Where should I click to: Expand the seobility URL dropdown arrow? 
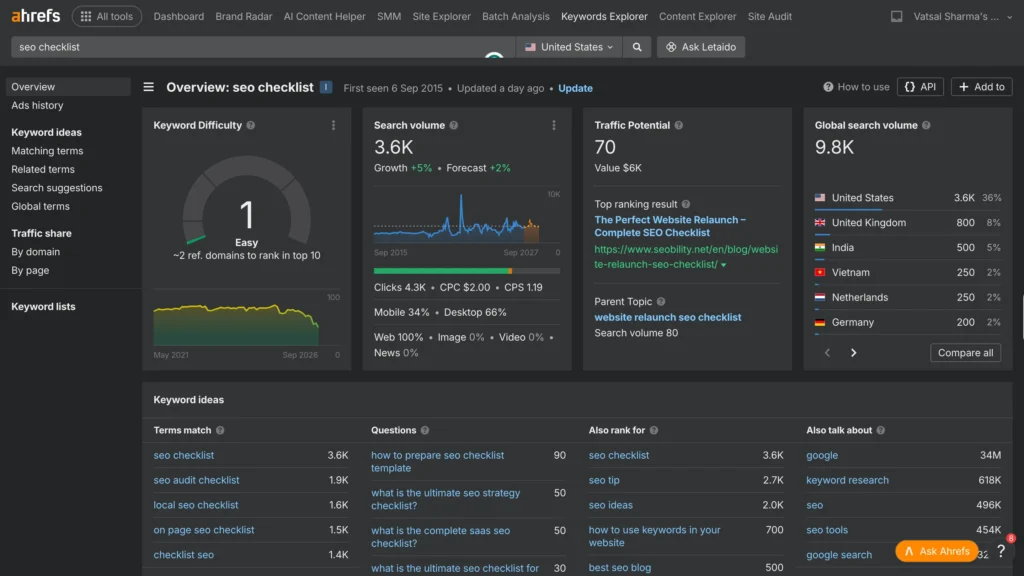click(x=724, y=265)
